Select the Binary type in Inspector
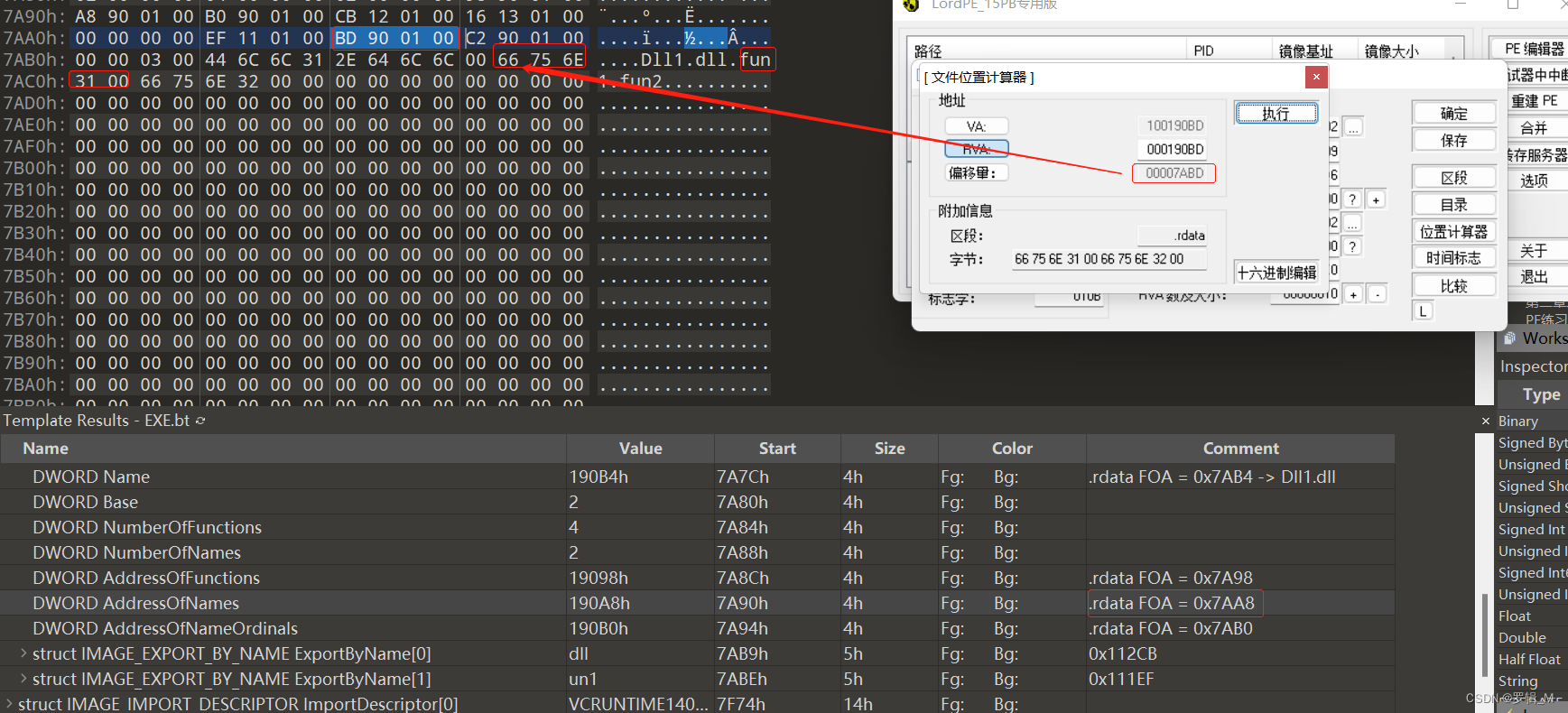Screen dimensions: 1568x713 1518,421
